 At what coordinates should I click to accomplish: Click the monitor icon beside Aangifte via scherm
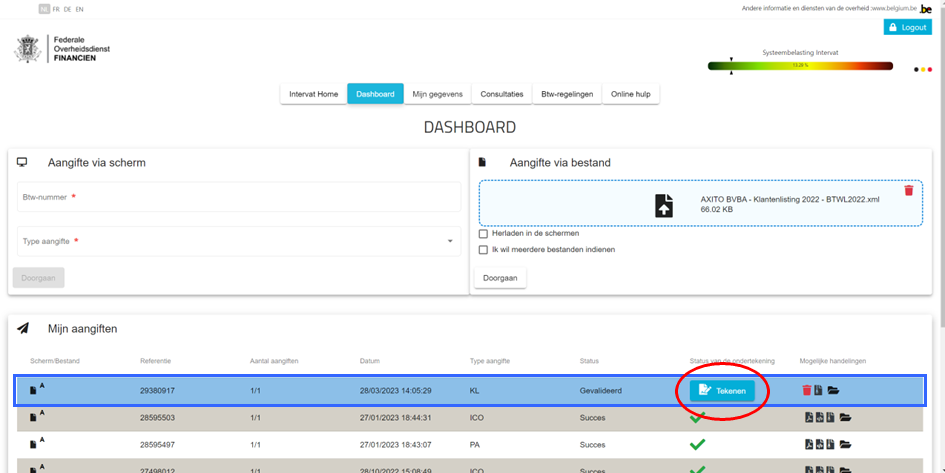(x=22, y=162)
